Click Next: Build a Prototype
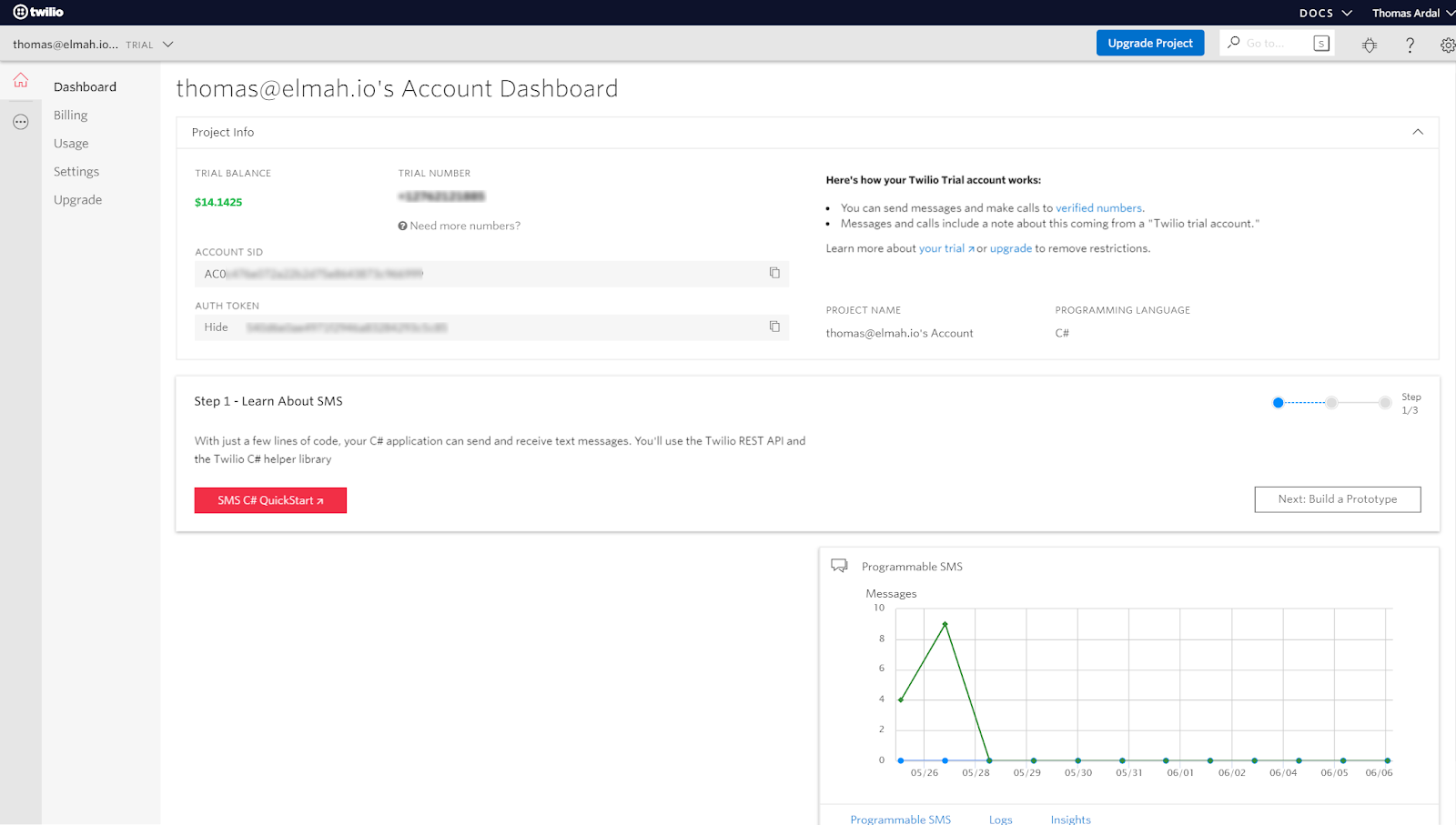 [x=1338, y=499]
